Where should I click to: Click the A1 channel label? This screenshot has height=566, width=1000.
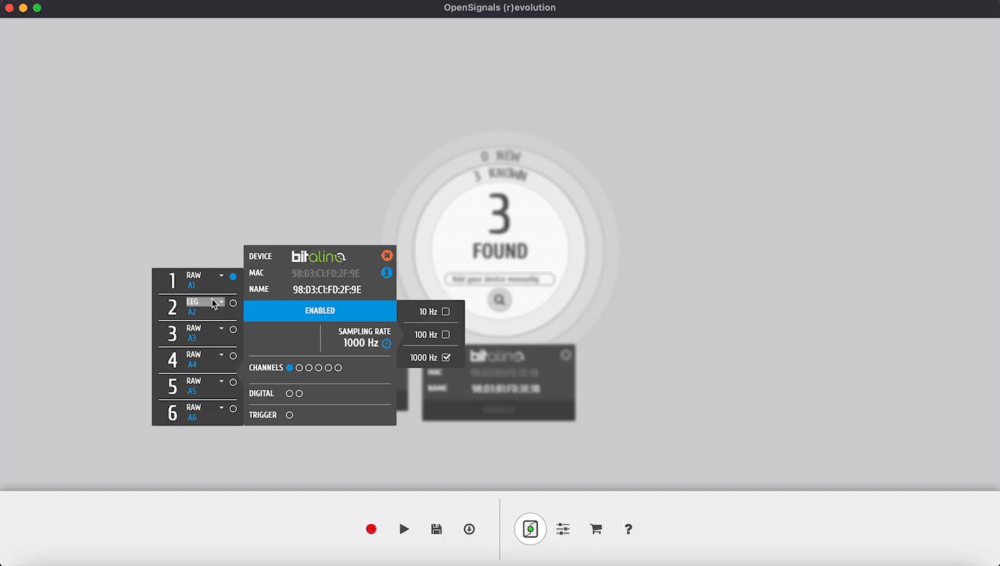(191, 285)
